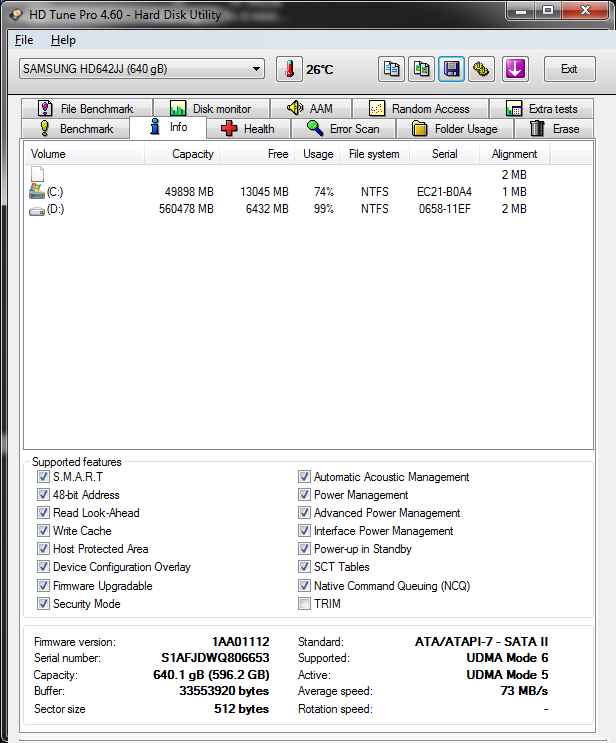This screenshot has height=743, width=616.
Task: Toggle the Security Mode checkbox
Action: (x=43, y=604)
